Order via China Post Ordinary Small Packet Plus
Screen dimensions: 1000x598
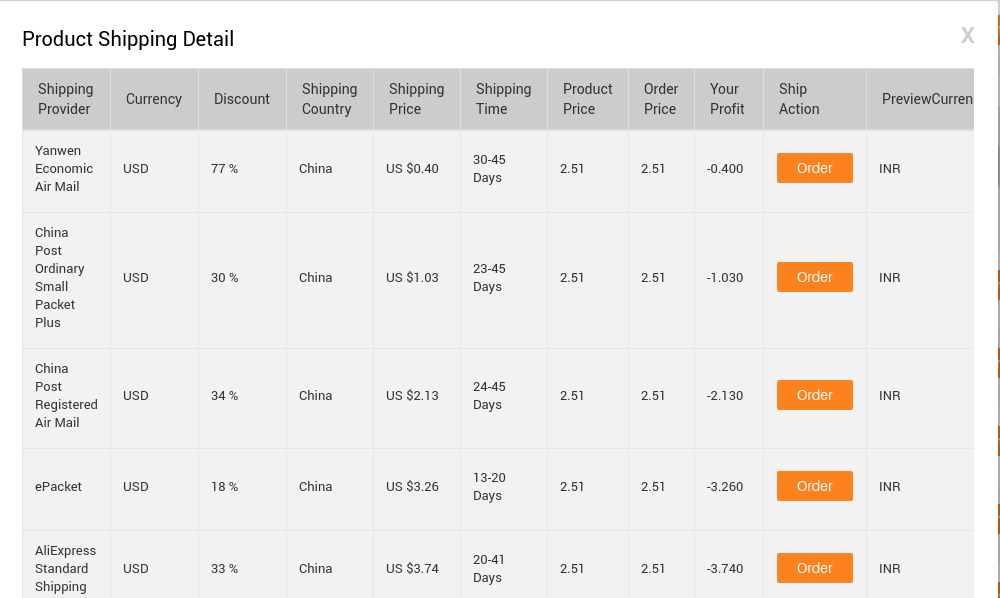pyautogui.click(x=814, y=277)
